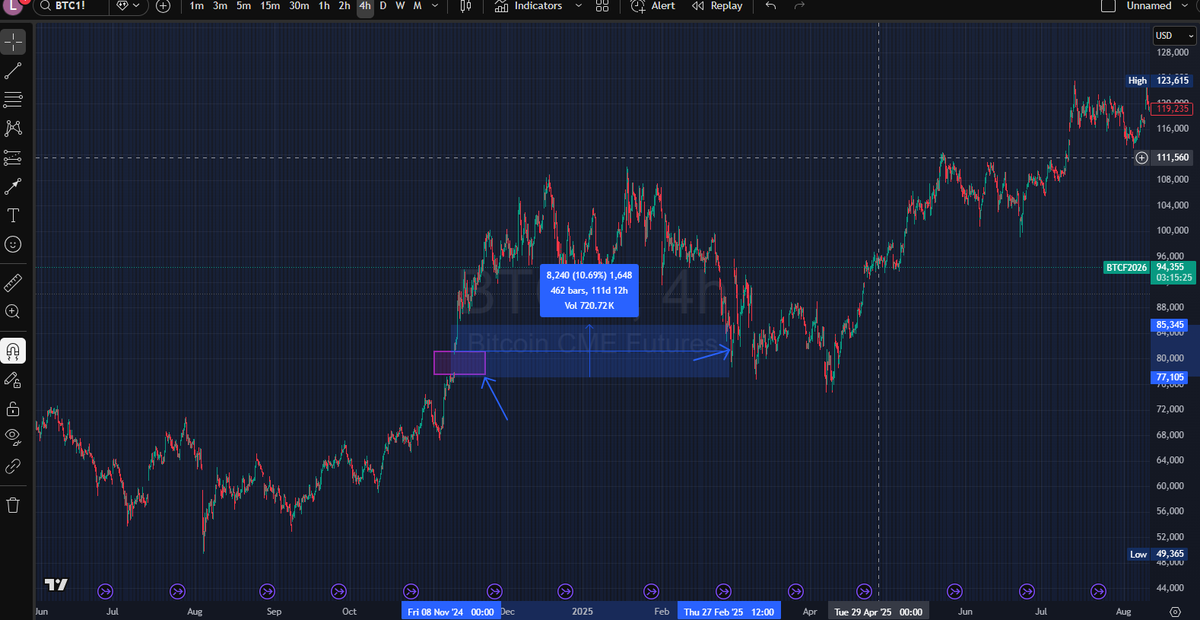Click the 85,345 price axis label
This screenshot has height=620, width=1200.
1169,325
